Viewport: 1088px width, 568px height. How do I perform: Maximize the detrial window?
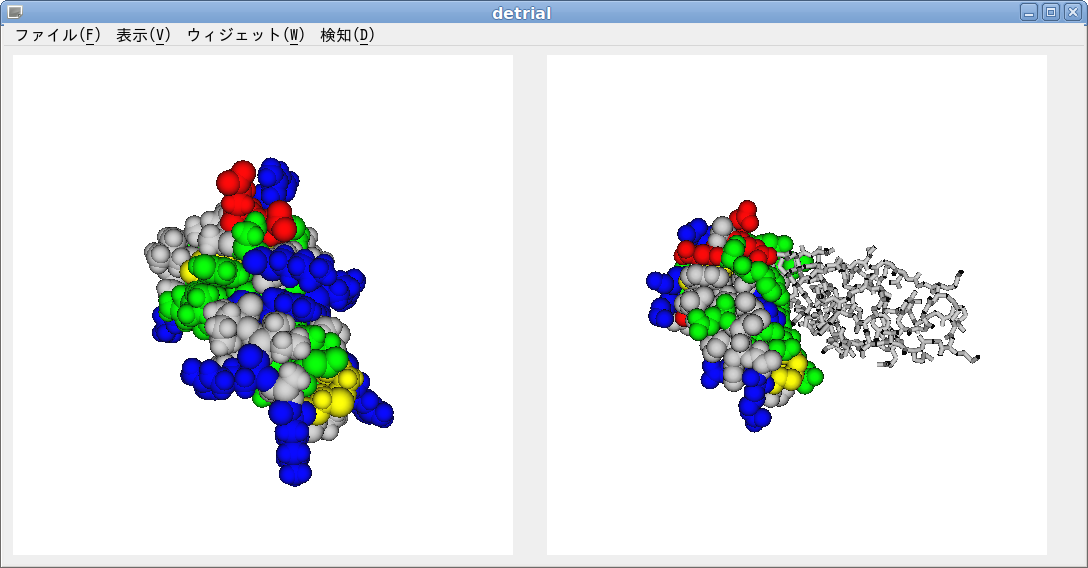pos(1050,12)
